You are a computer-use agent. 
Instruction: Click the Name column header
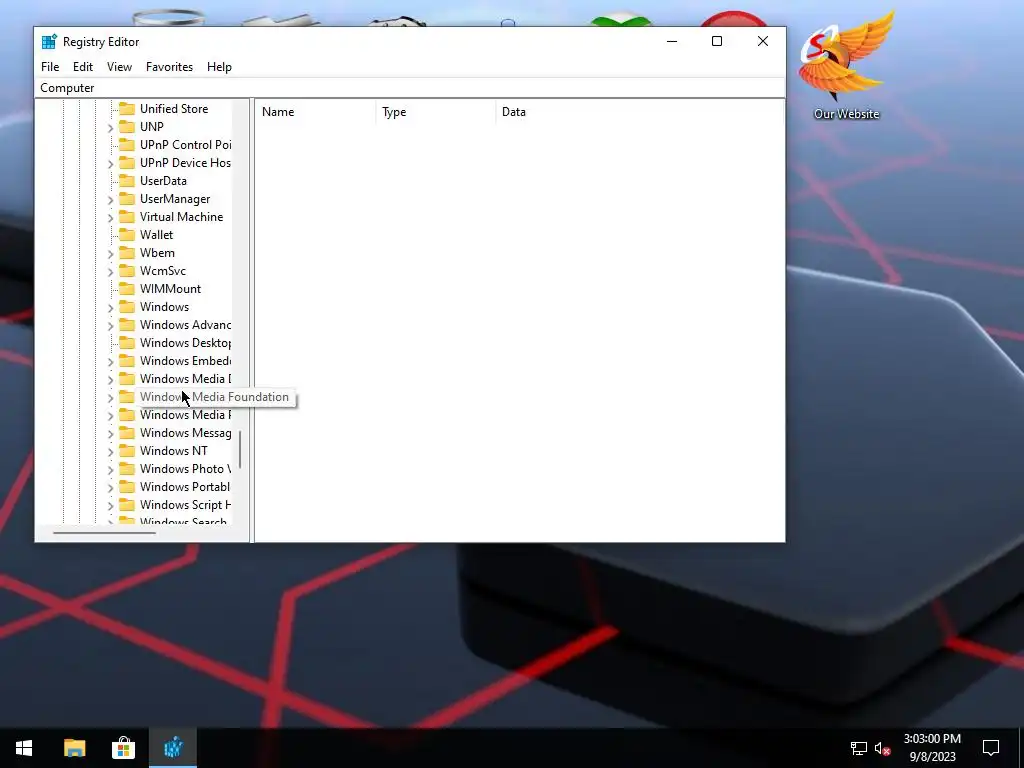[x=315, y=112]
